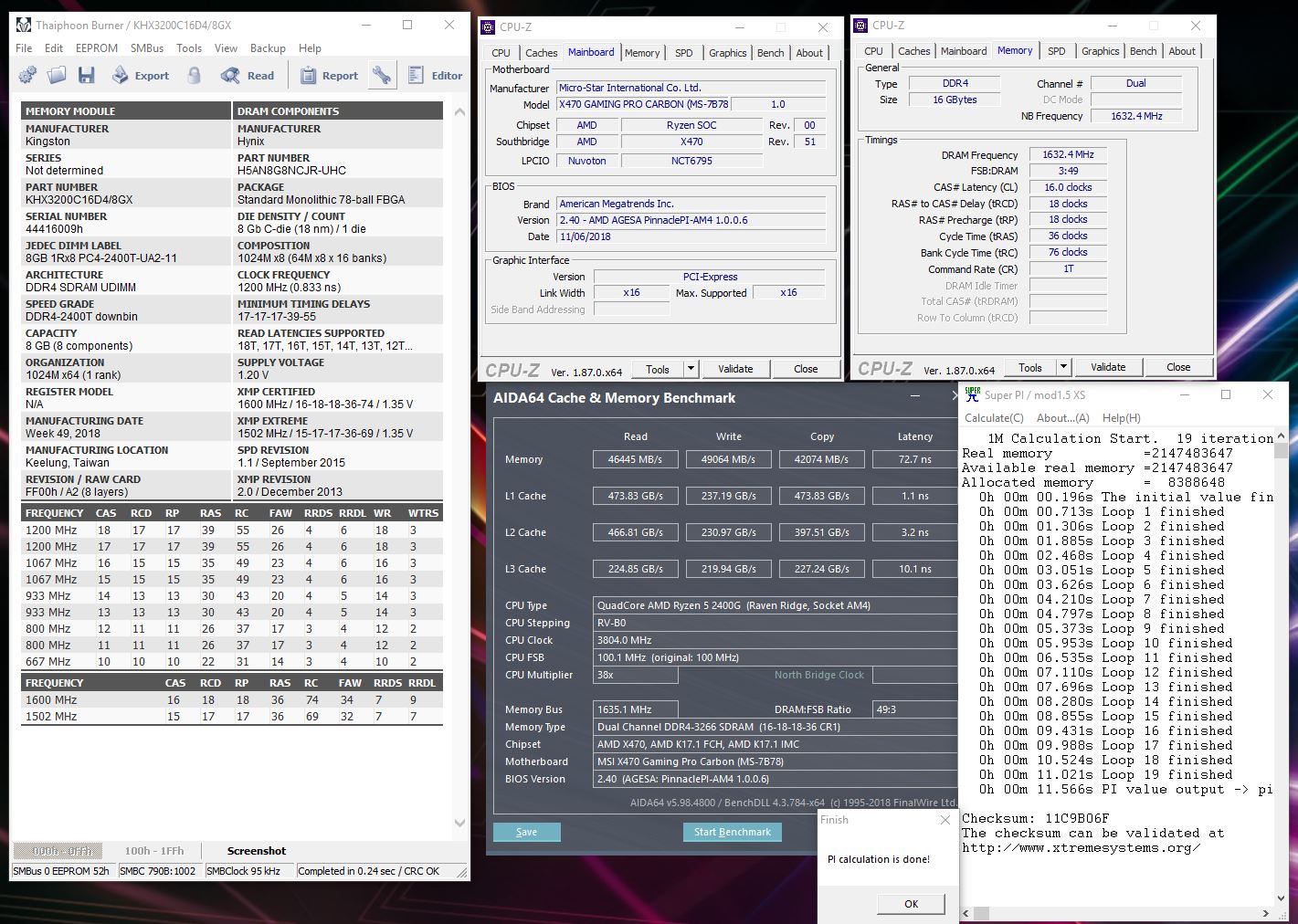Click the wrench tool icon
The width and height of the screenshot is (1298, 924).
point(382,75)
